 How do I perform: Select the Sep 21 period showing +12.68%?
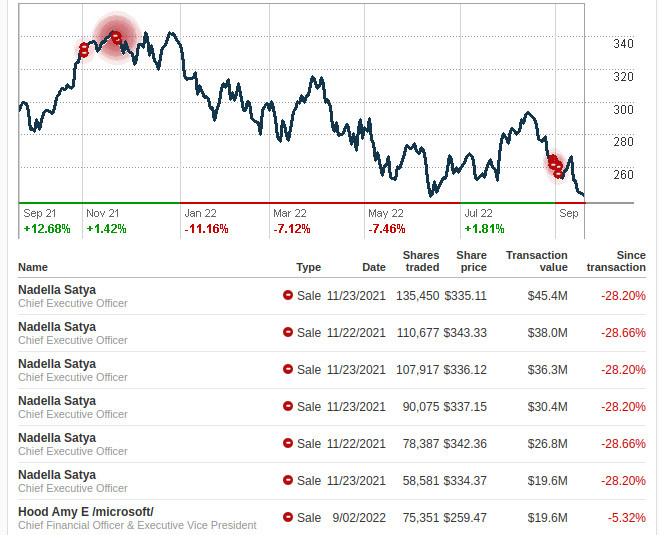pos(46,220)
